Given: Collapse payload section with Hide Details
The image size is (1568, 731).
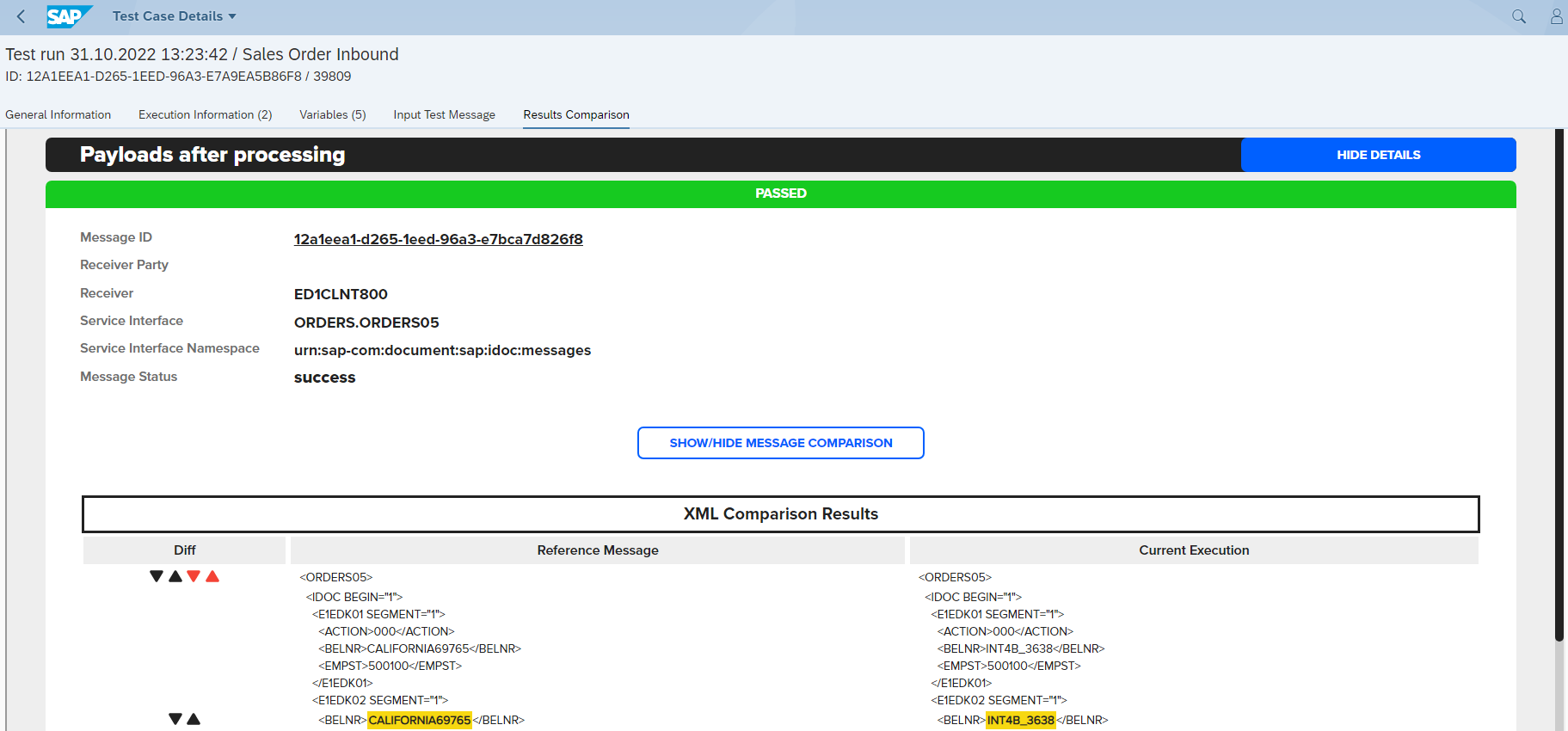Looking at the screenshot, I should click(x=1378, y=155).
